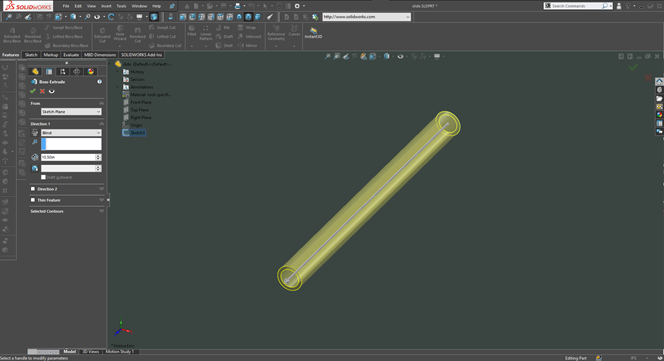Switch to the PropertyManager tab
The height and width of the screenshot is (361, 664).
(49, 72)
